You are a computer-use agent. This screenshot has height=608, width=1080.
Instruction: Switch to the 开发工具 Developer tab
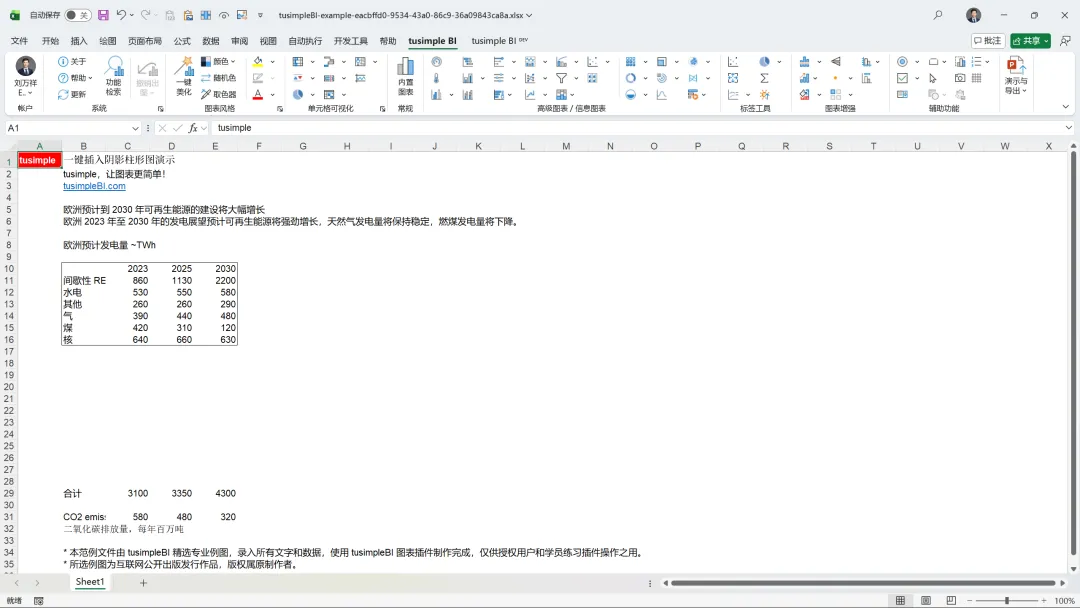[351, 41]
